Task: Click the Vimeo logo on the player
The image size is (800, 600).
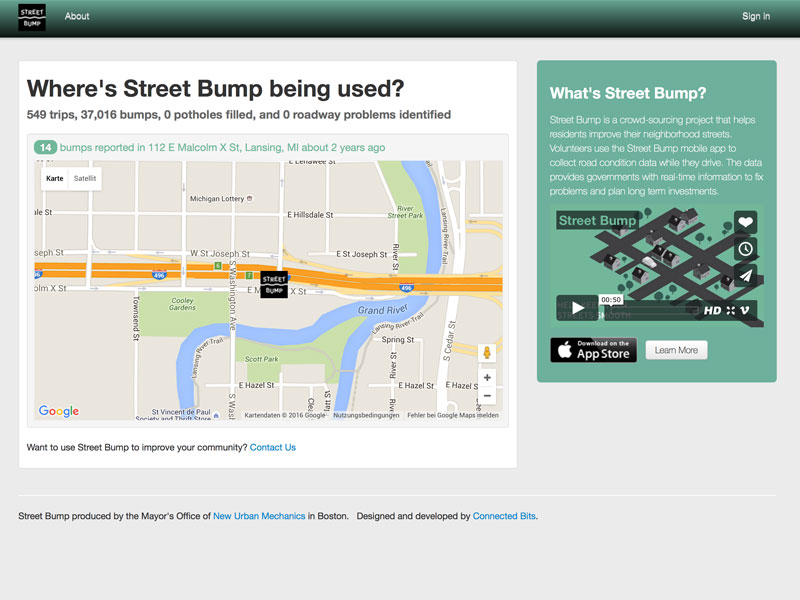Action: pos(745,311)
